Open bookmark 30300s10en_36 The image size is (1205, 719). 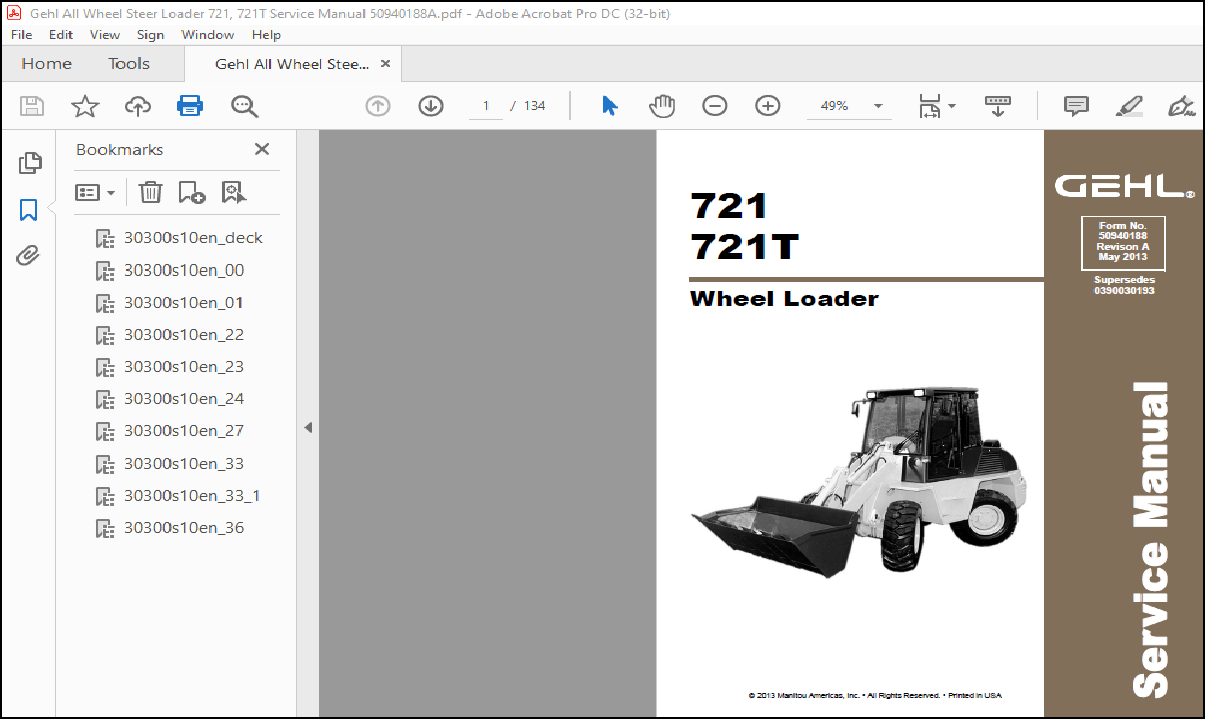click(x=184, y=527)
